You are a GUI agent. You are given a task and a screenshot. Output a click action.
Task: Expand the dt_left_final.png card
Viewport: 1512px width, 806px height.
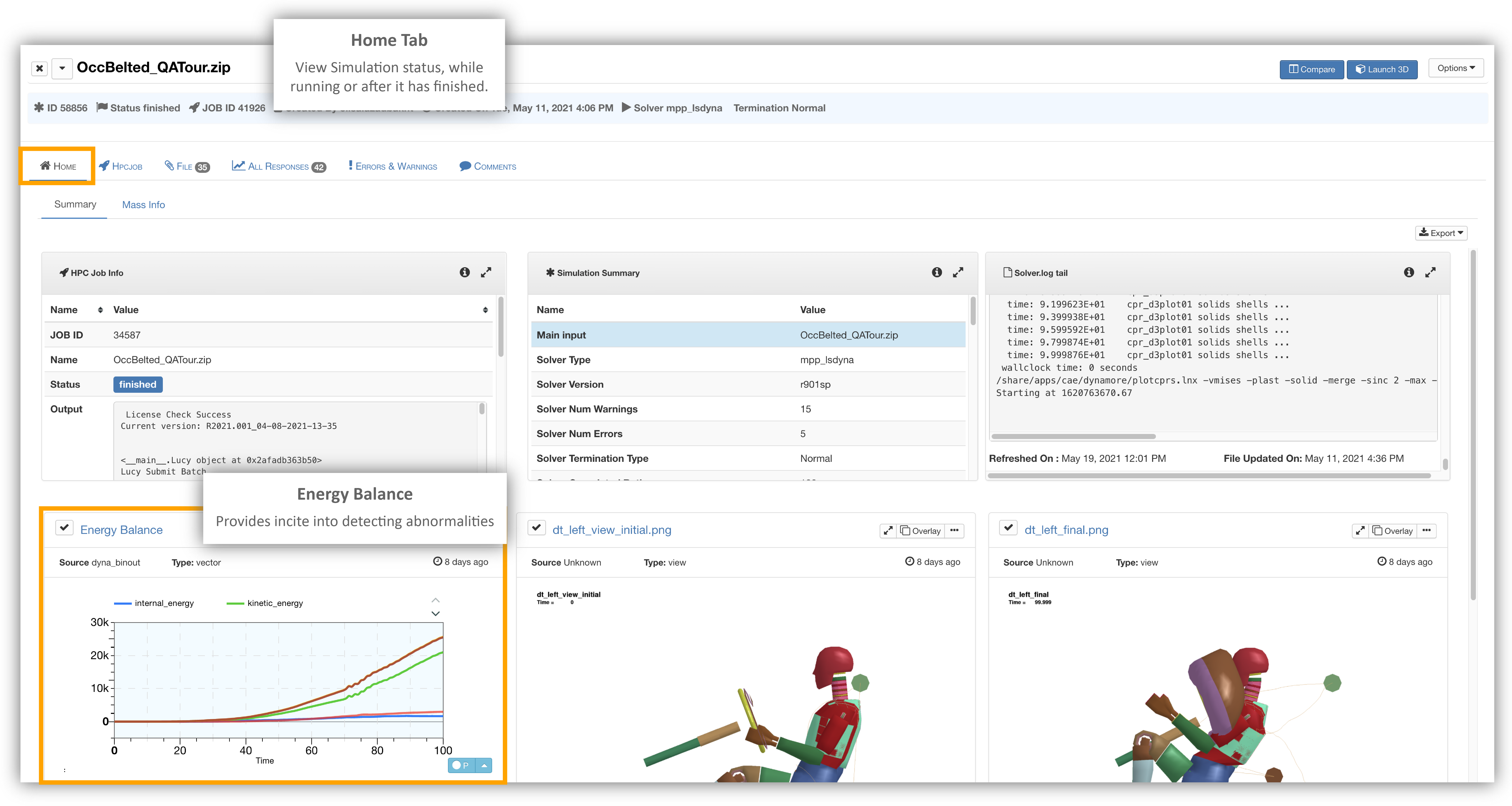pos(1360,531)
